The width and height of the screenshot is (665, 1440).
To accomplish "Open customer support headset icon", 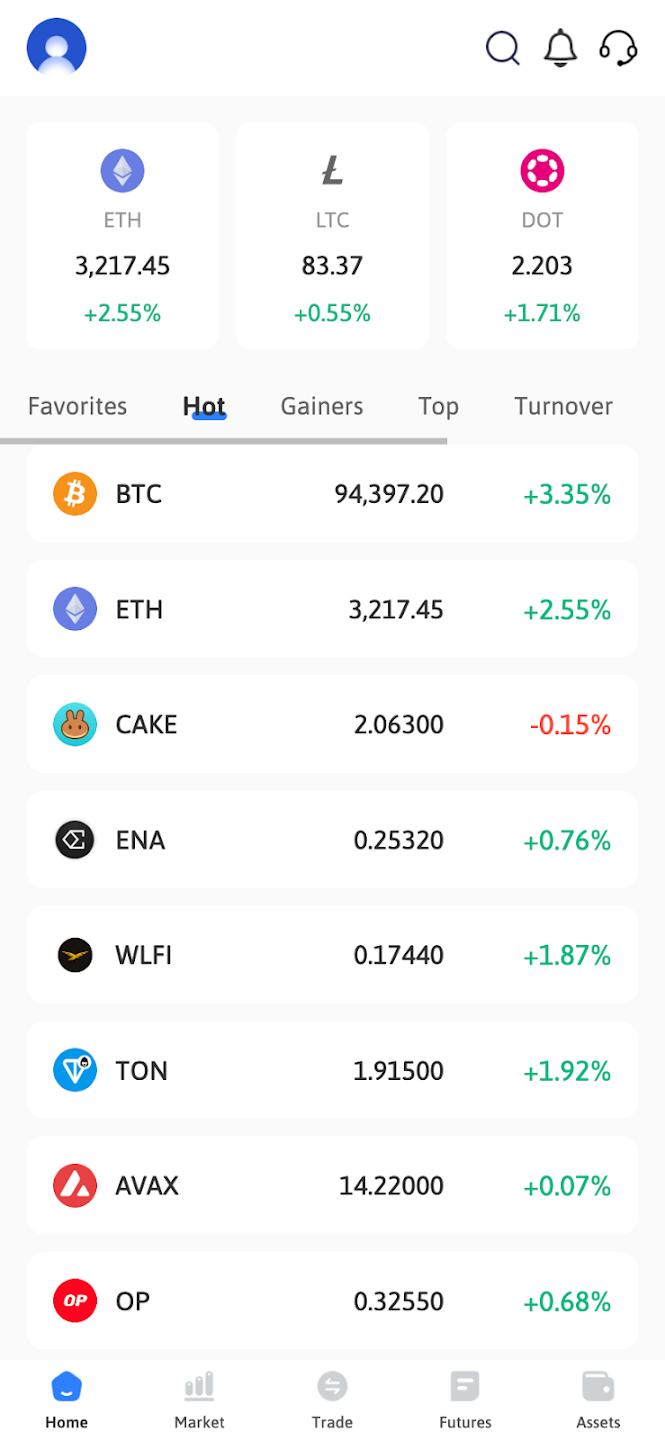I will (x=618, y=48).
